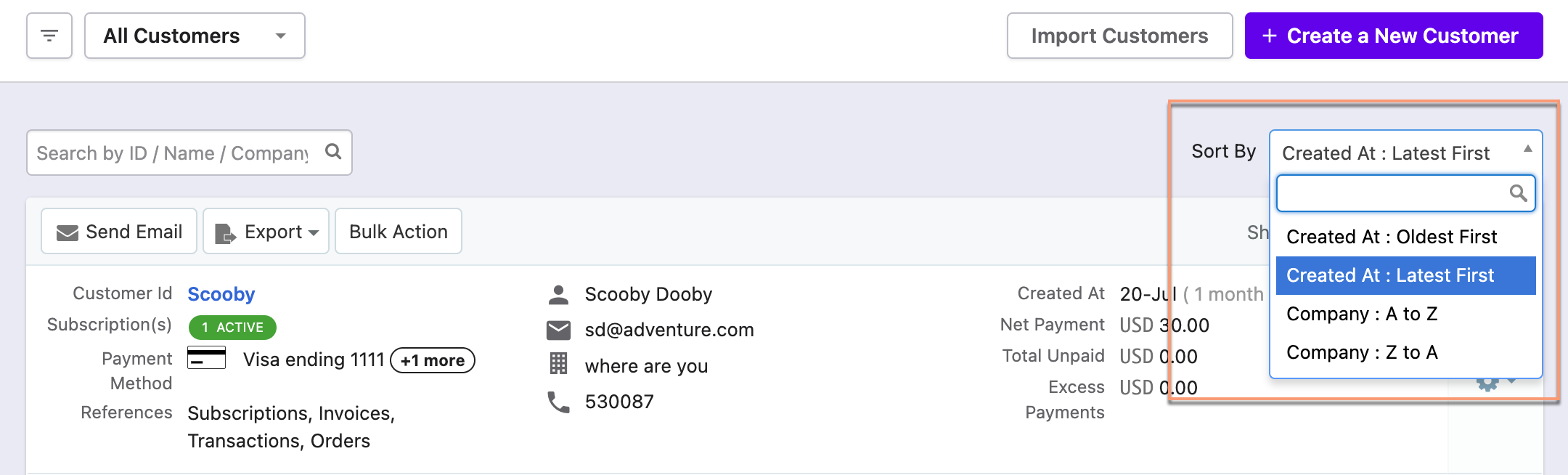This screenshot has width=1568, height=475.
Task: Click the filter icon button
Action: tap(49, 36)
